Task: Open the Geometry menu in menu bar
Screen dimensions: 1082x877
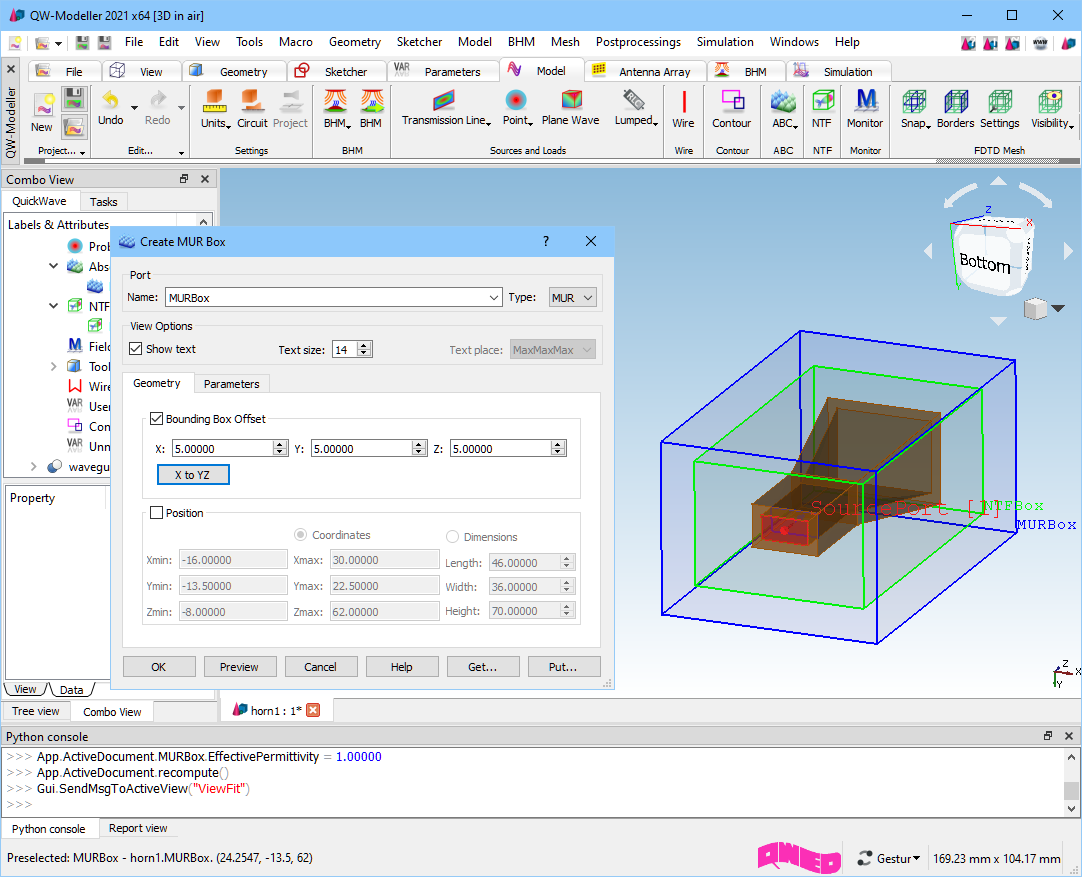Action: click(x=355, y=42)
